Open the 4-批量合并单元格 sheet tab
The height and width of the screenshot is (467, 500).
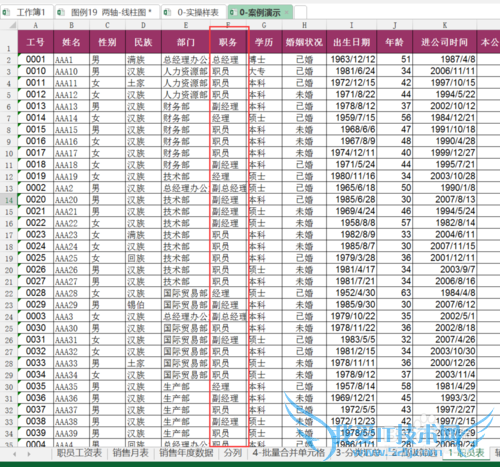pos(288,453)
